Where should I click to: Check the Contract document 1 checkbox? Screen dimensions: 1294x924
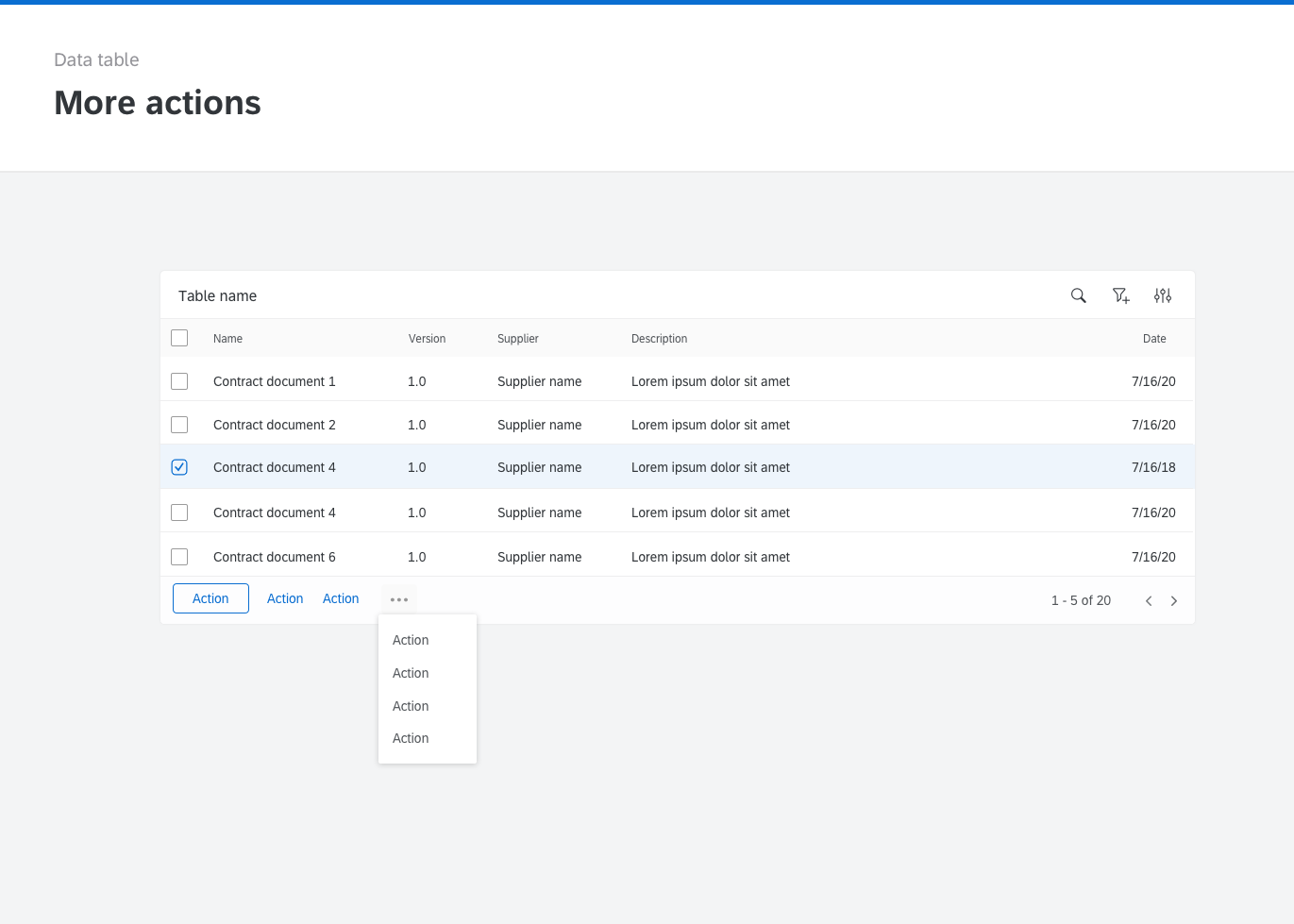pyautogui.click(x=179, y=381)
